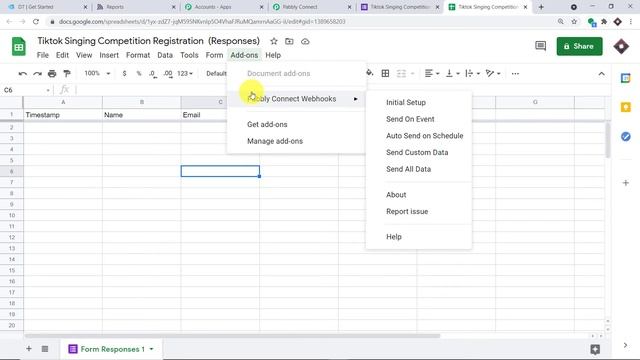Open the Tools menu
Image resolution: width=640 pixels, height=360 pixels.
click(189, 55)
